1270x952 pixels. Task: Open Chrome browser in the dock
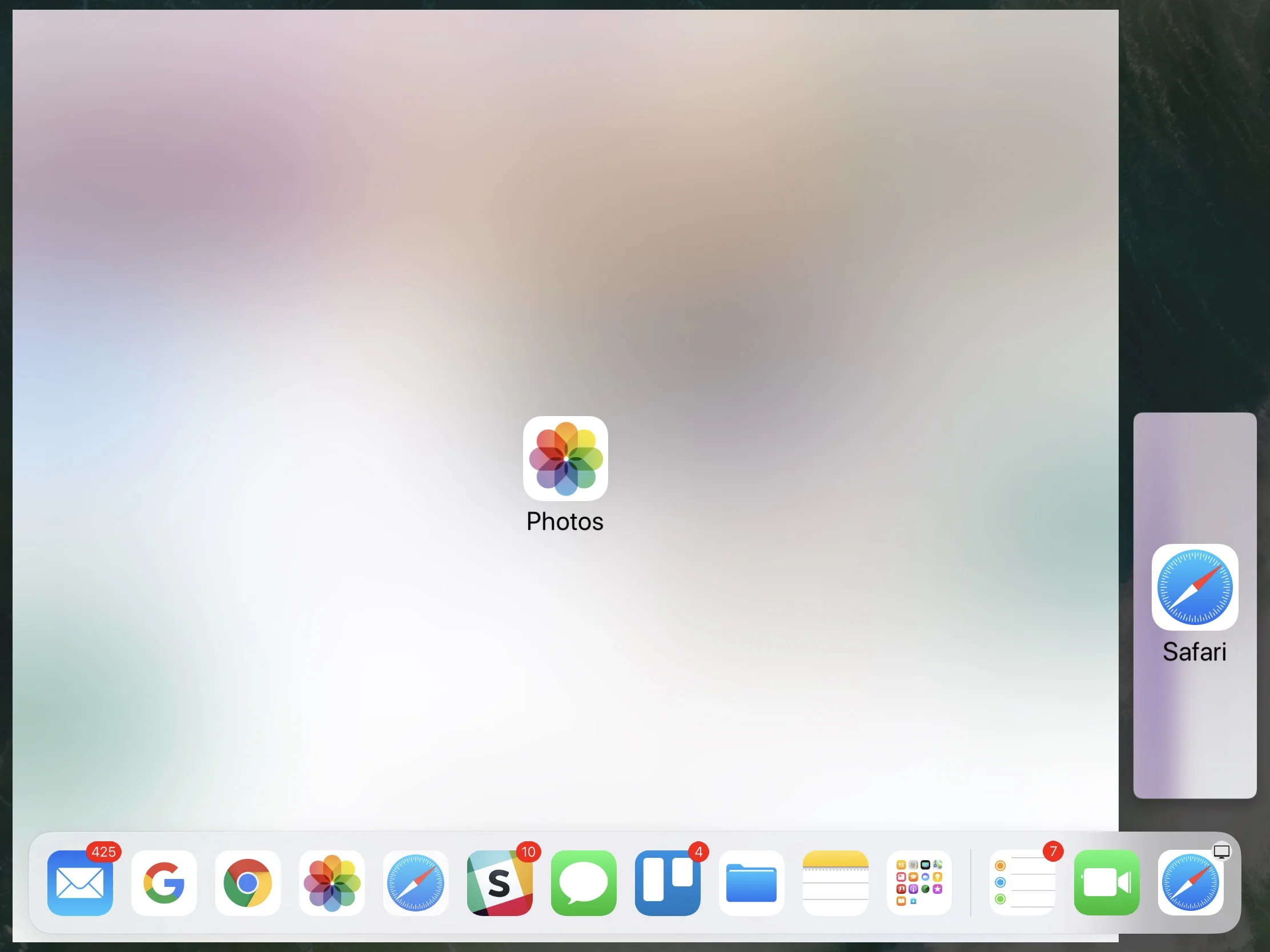pyautogui.click(x=247, y=882)
